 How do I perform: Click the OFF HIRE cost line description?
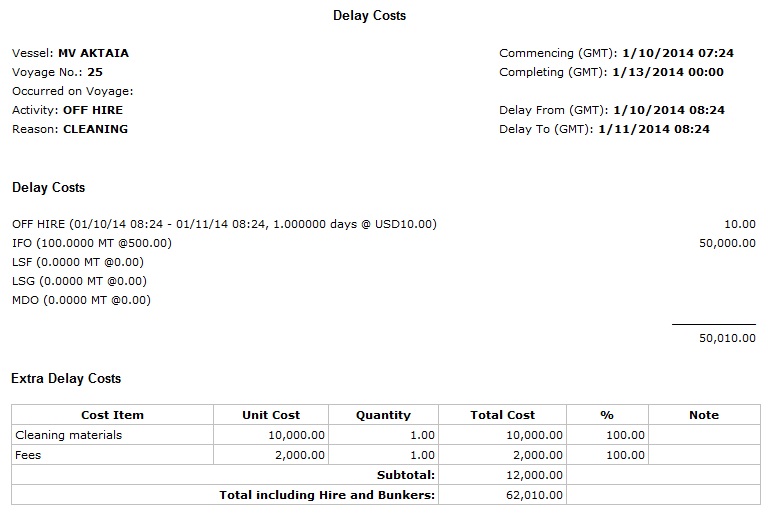coord(224,224)
